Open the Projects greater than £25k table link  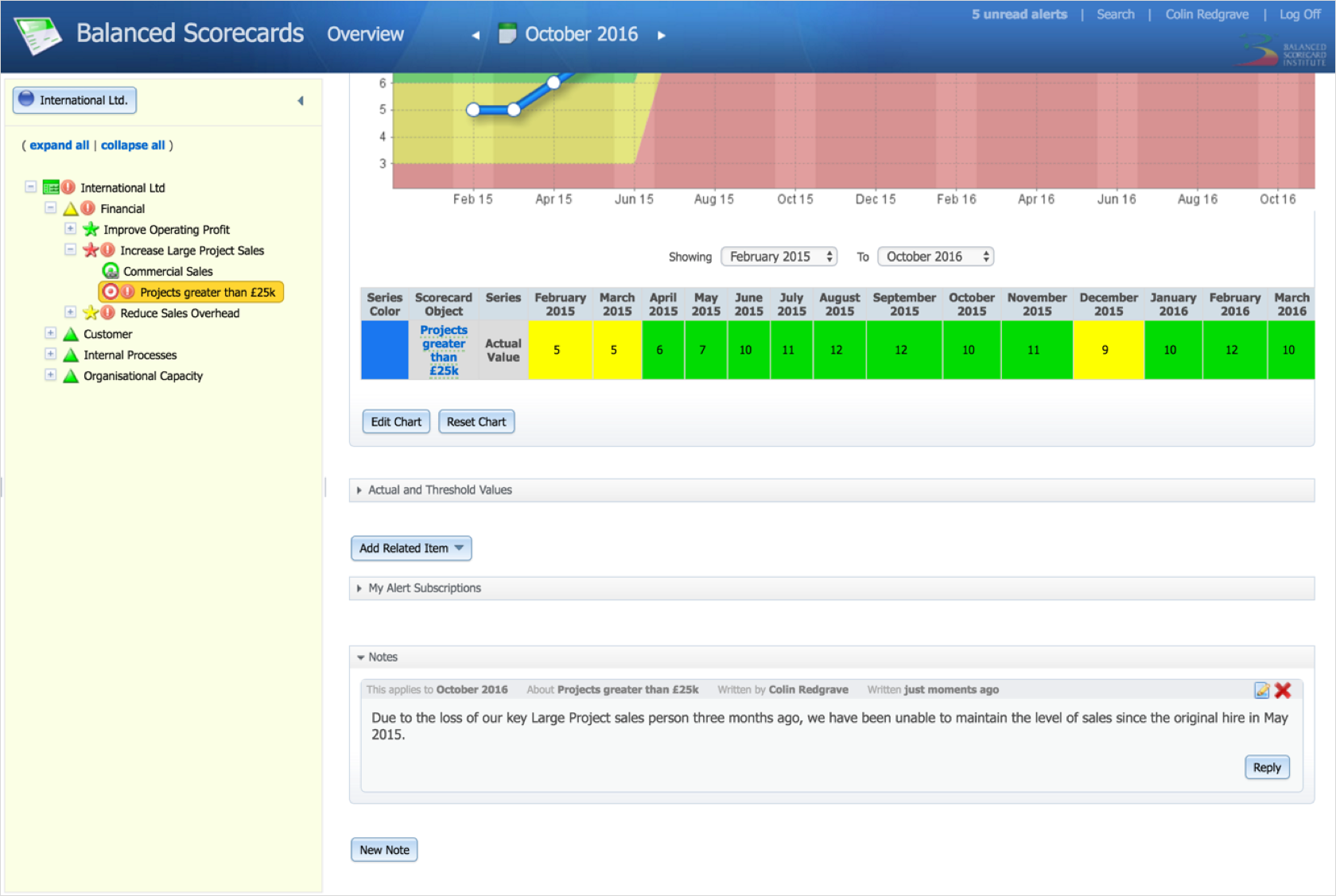click(x=444, y=350)
